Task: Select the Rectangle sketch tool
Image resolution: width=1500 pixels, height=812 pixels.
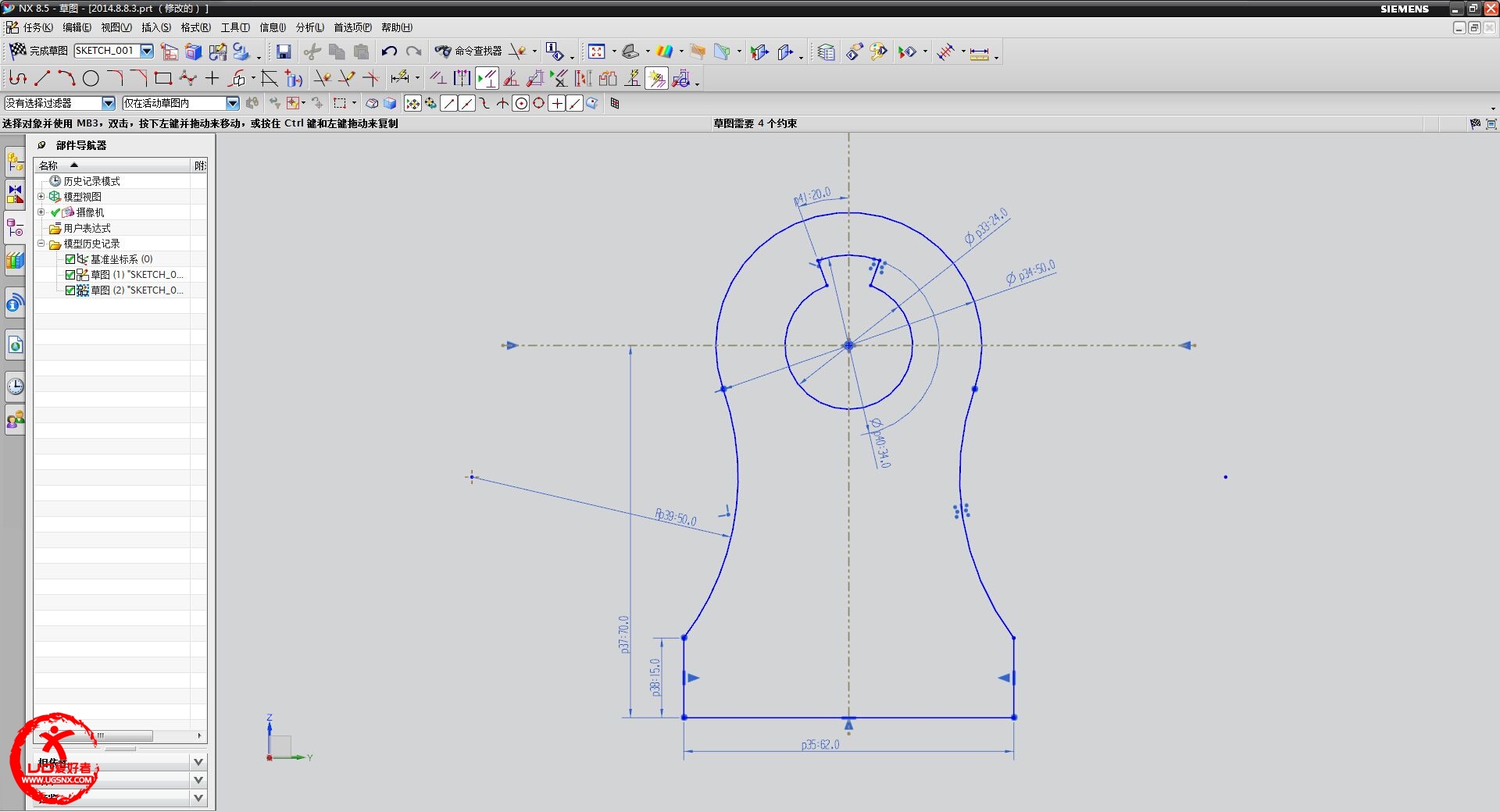Action: (163, 78)
